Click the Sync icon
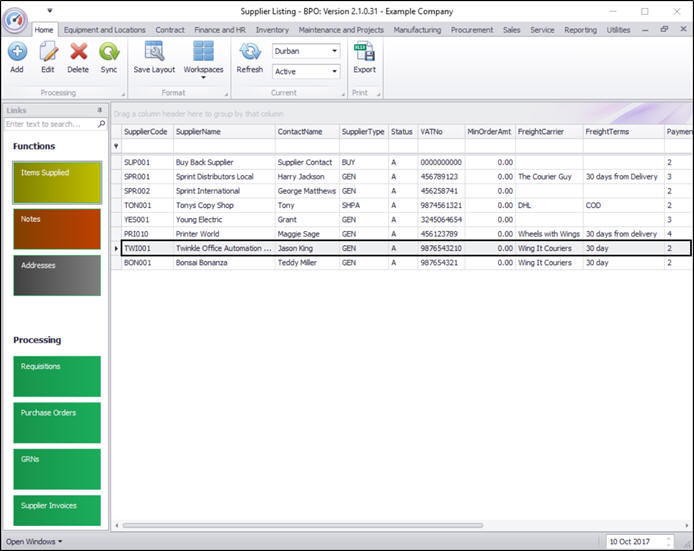This screenshot has width=694, height=551. coord(109,52)
